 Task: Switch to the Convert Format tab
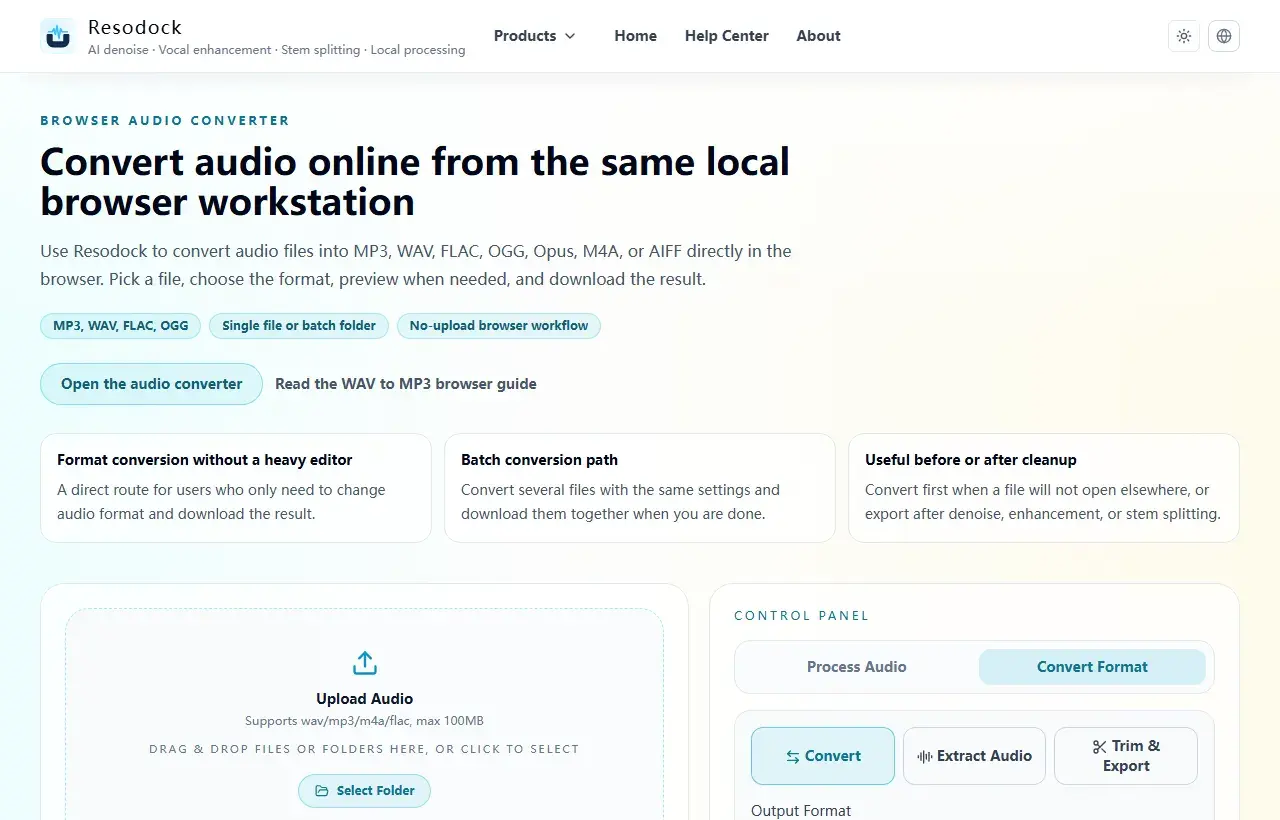click(x=1092, y=667)
